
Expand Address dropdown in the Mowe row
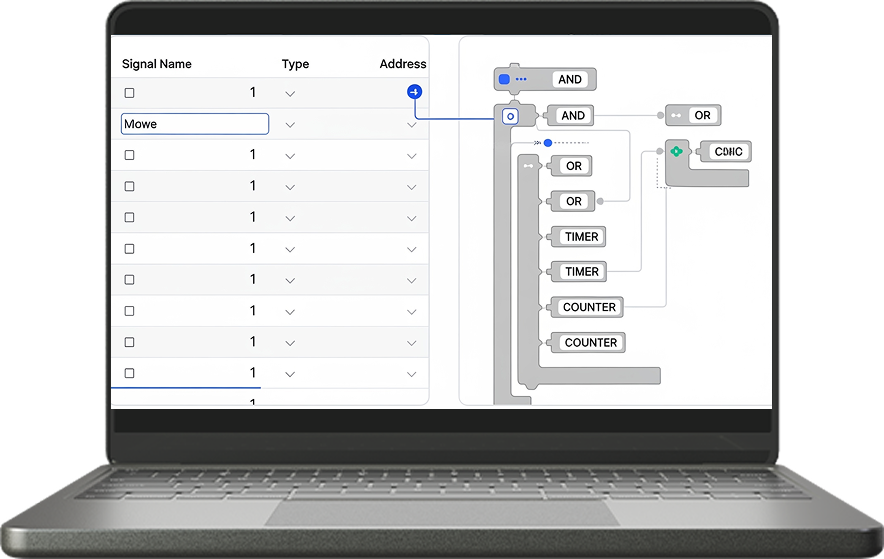411,125
